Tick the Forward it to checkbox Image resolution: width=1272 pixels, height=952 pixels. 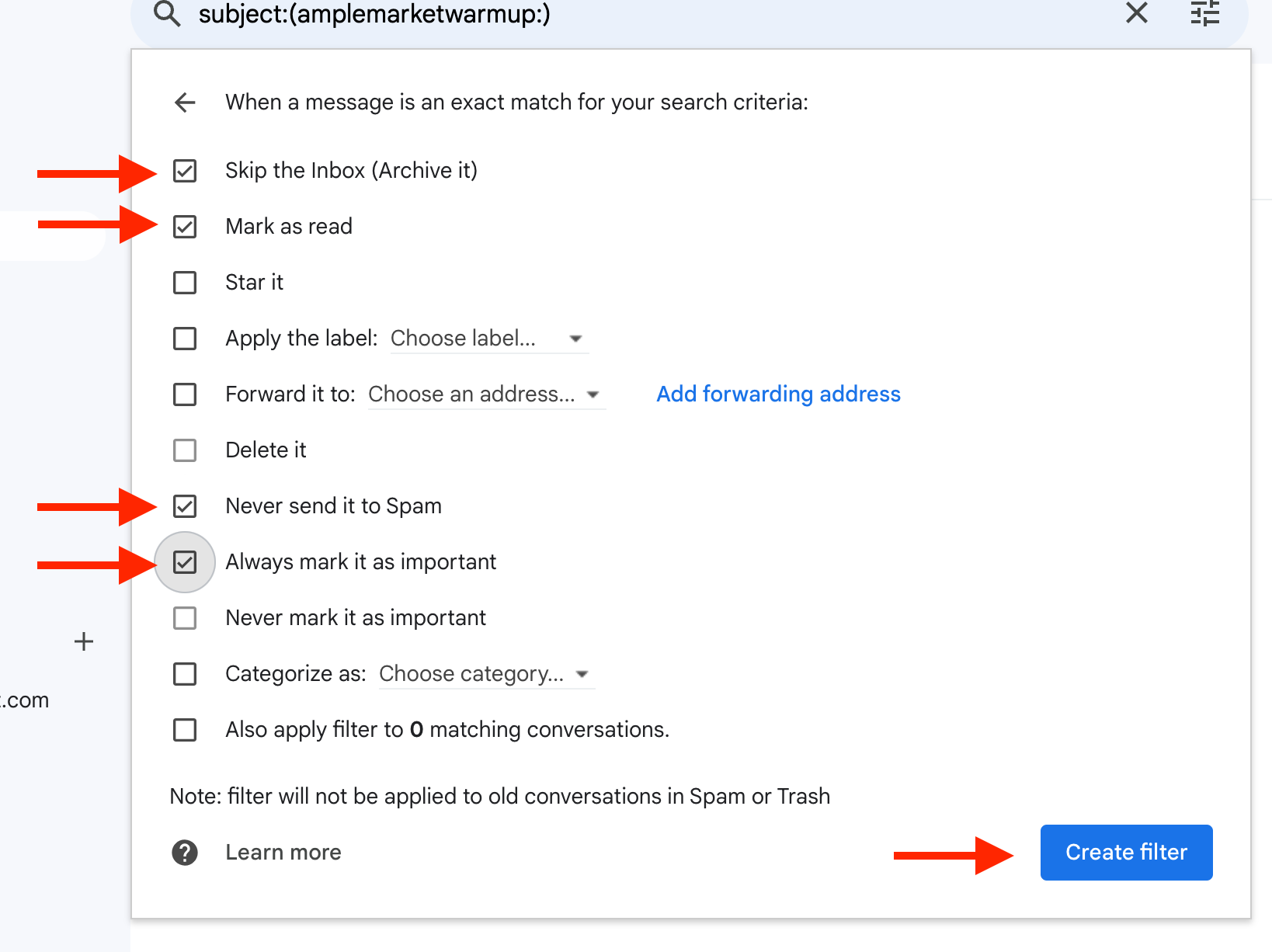pos(185,394)
